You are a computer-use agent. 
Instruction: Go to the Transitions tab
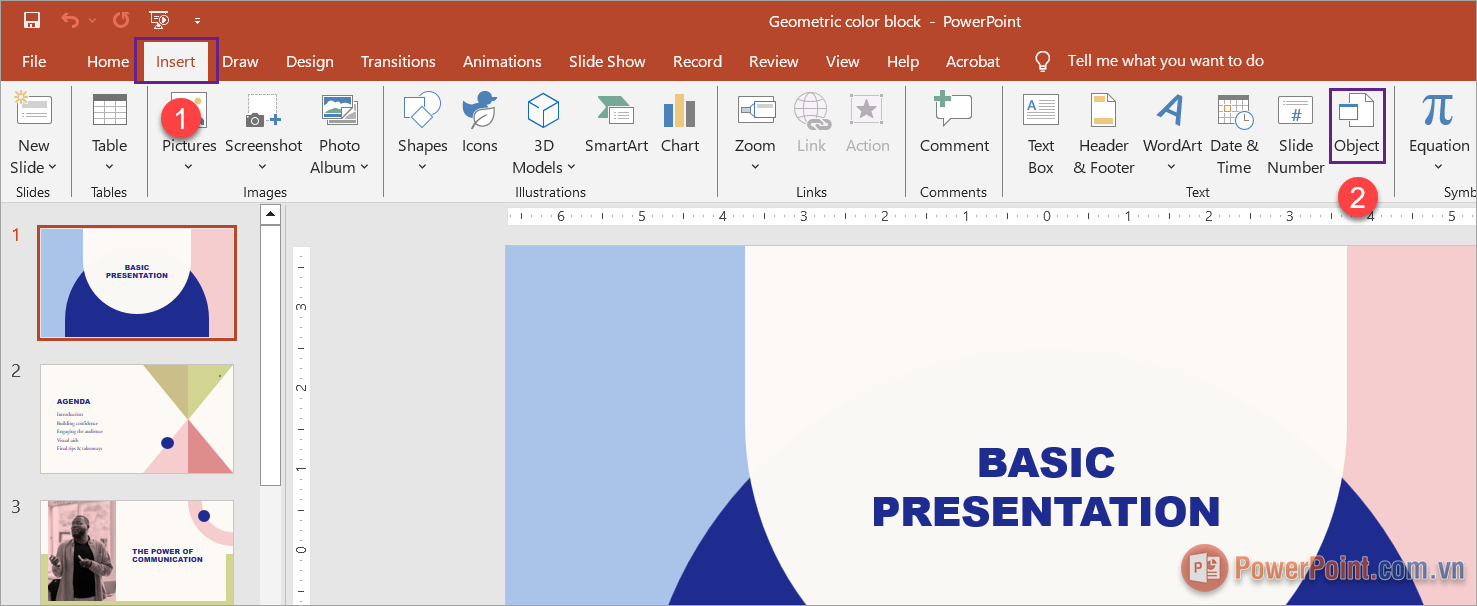(x=398, y=61)
